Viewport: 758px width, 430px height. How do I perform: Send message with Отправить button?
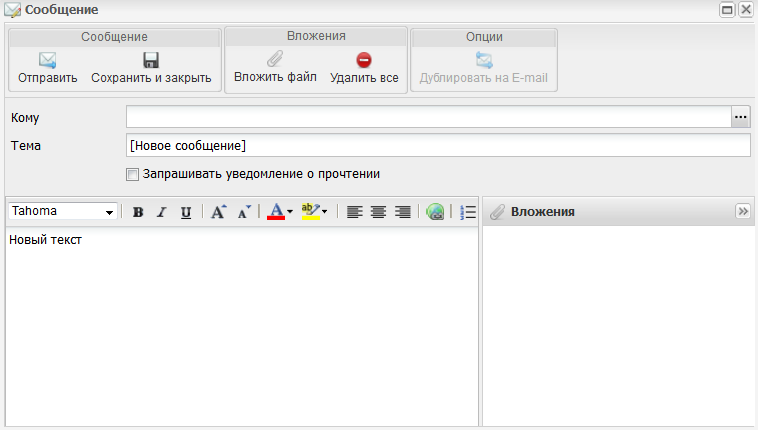[x=47, y=68]
